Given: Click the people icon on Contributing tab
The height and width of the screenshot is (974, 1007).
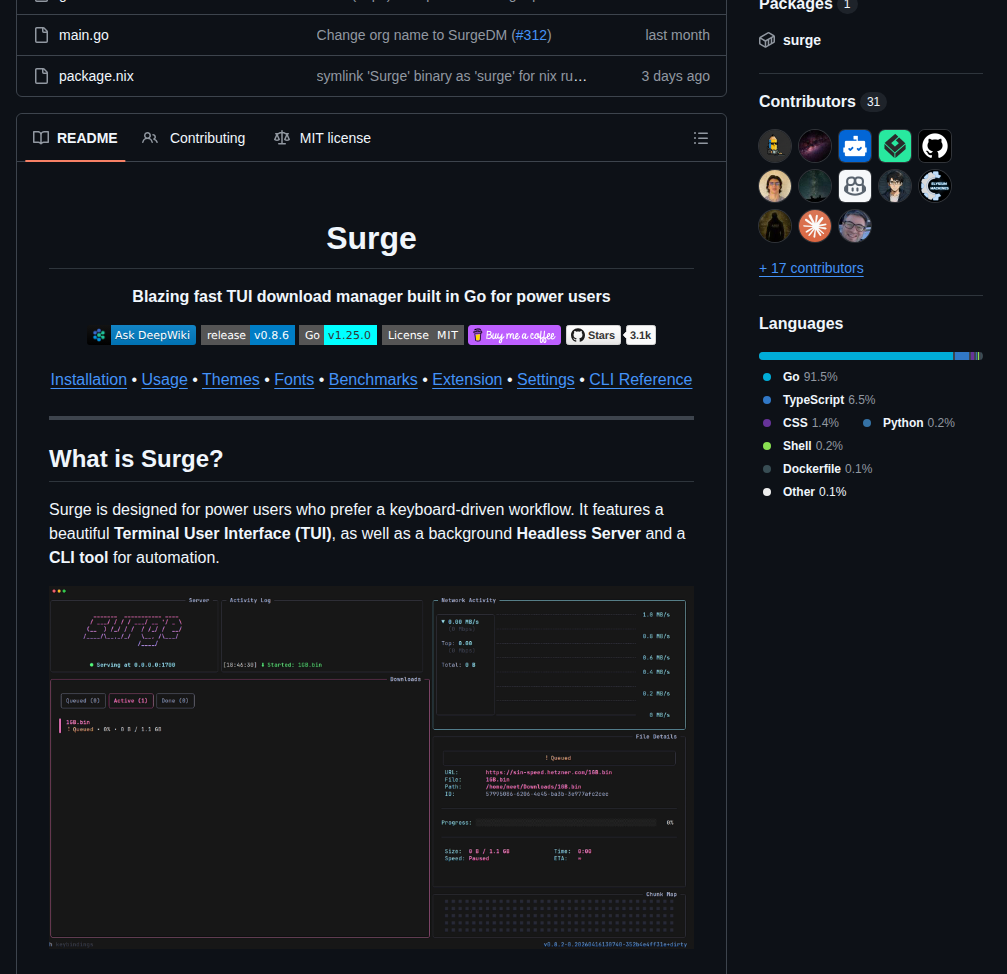Looking at the screenshot, I should 150,138.
